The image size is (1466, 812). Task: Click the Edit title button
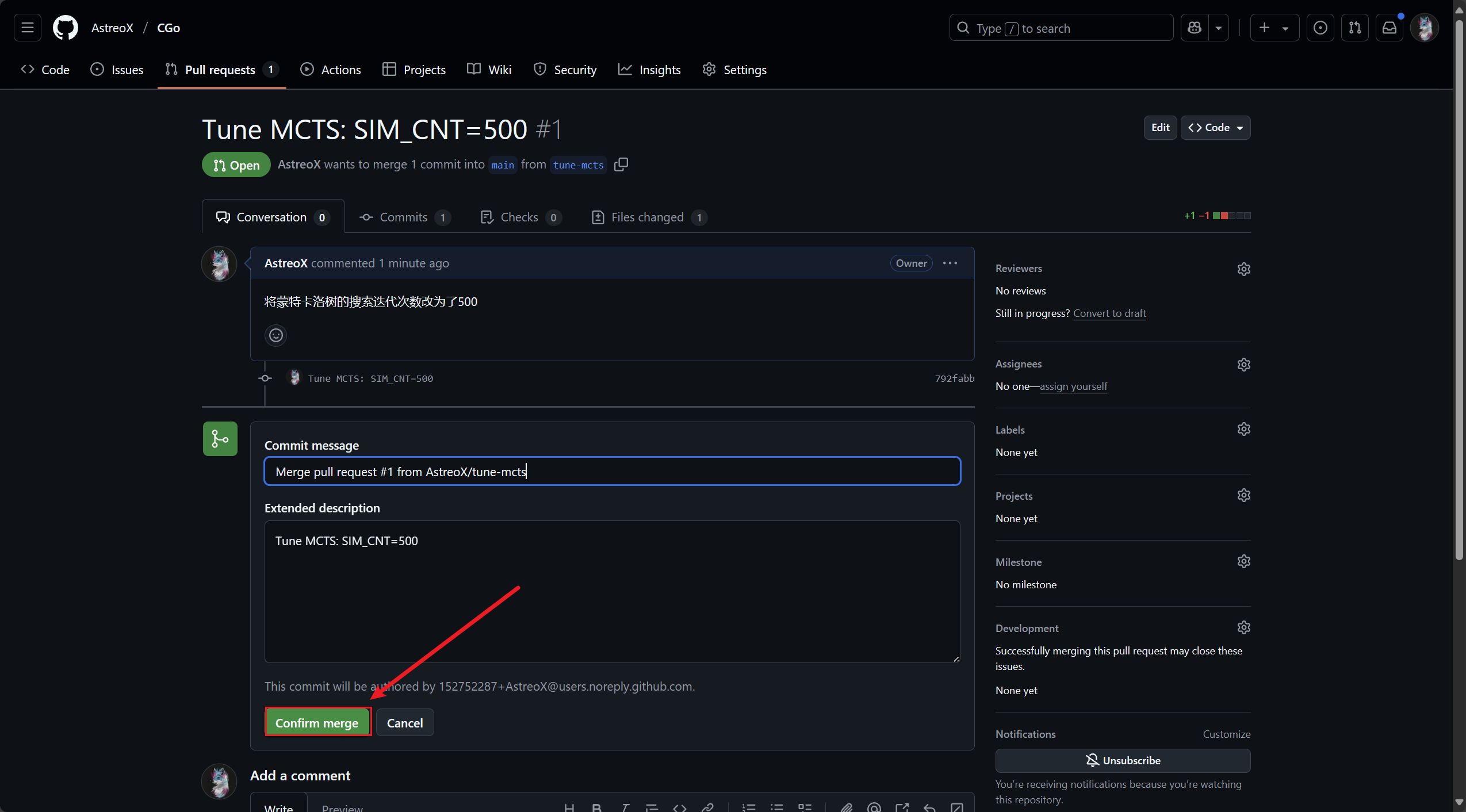tap(1160, 128)
